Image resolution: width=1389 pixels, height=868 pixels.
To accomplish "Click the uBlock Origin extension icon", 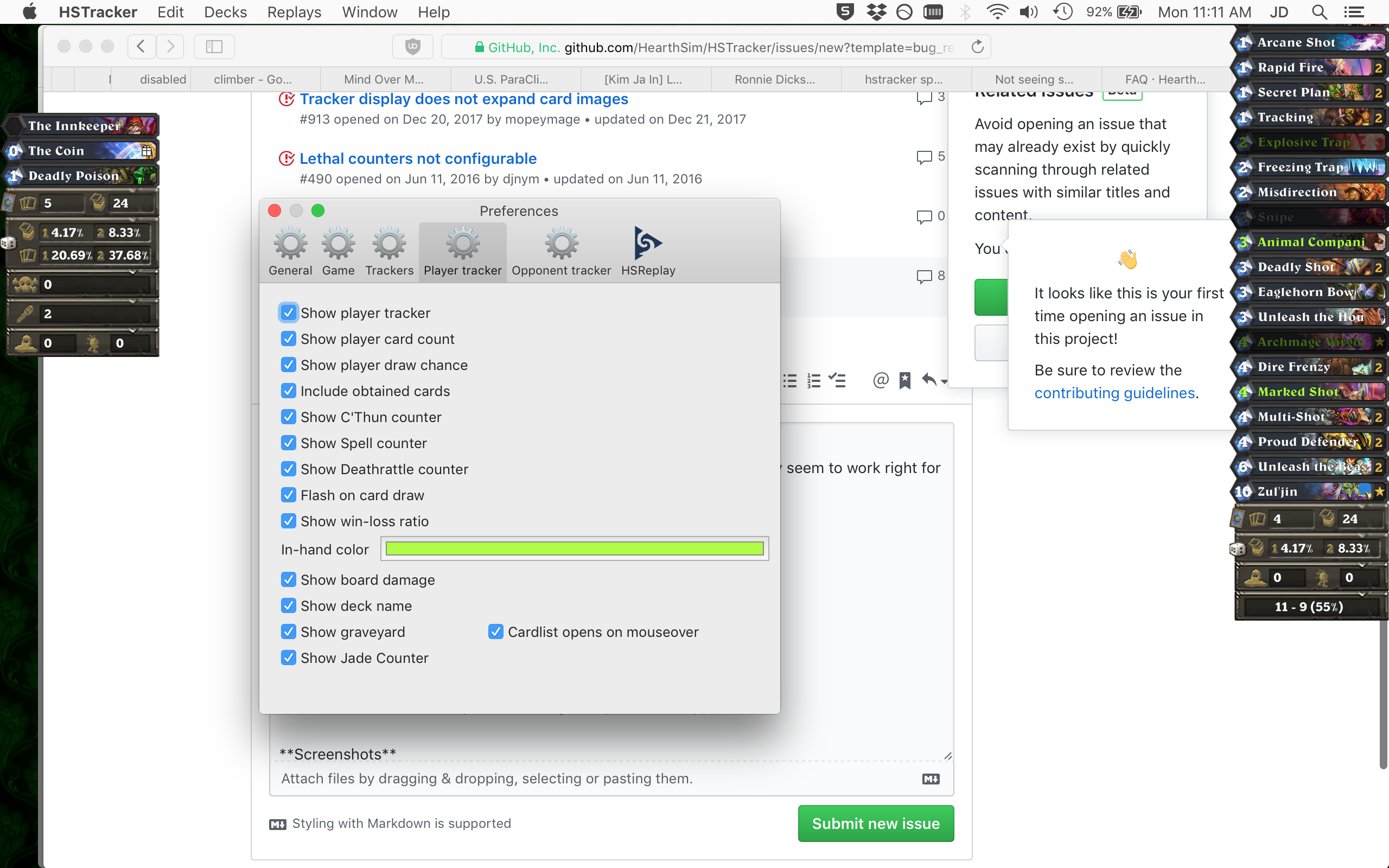I will (413, 47).
